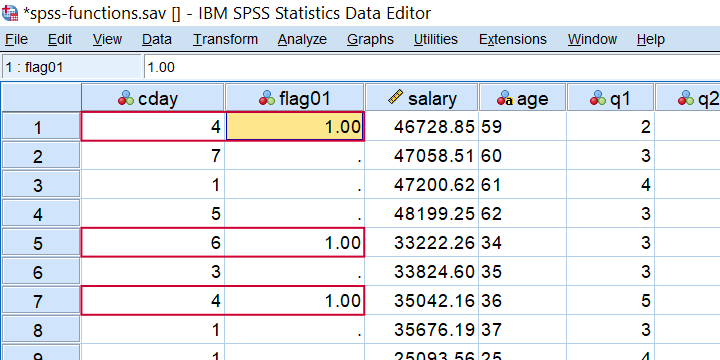Screen dimensions: 720x360
Task: Click the string nominal icon of age column
Action: click(x=505, y=98)
